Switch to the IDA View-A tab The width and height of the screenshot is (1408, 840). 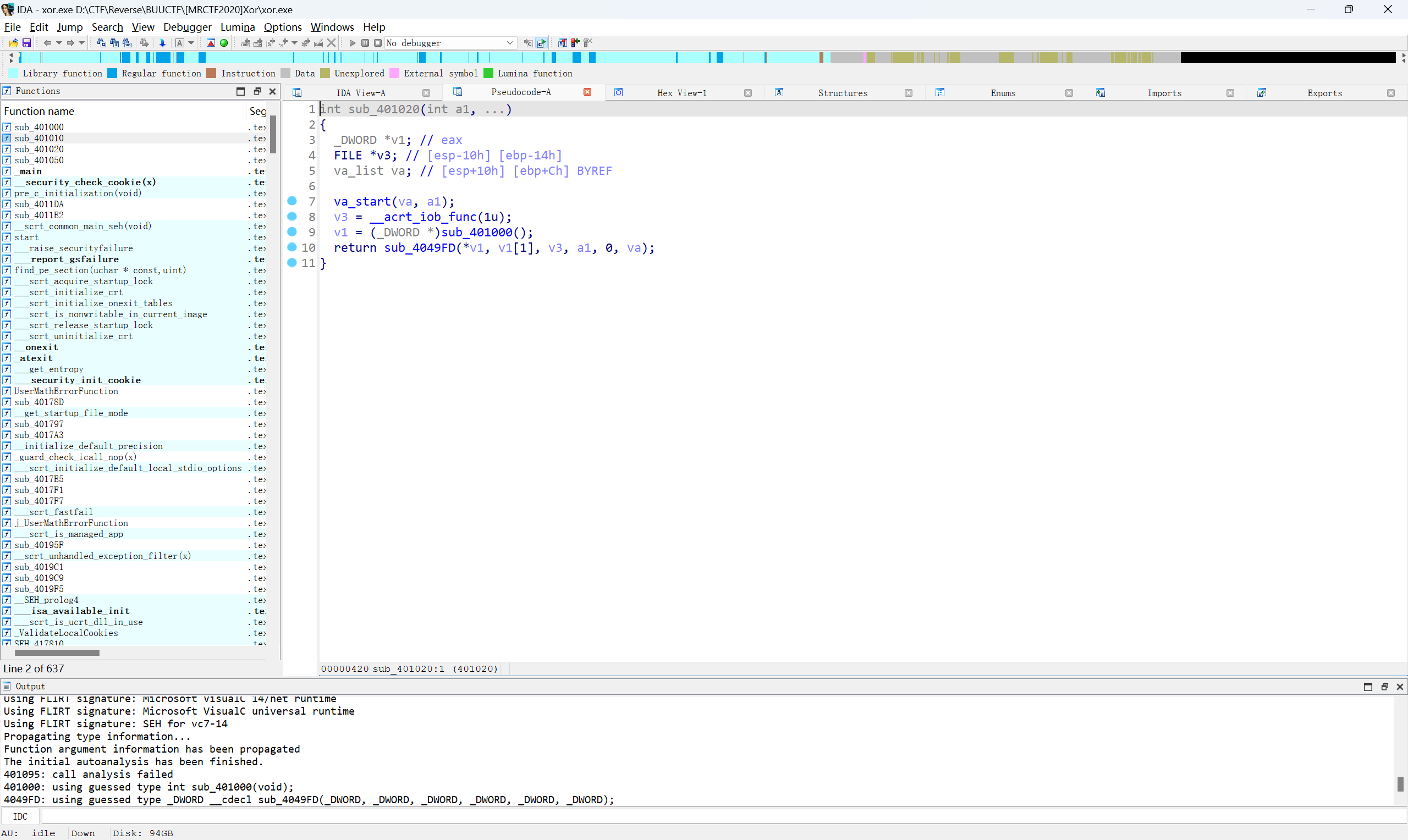click(361, 93)
